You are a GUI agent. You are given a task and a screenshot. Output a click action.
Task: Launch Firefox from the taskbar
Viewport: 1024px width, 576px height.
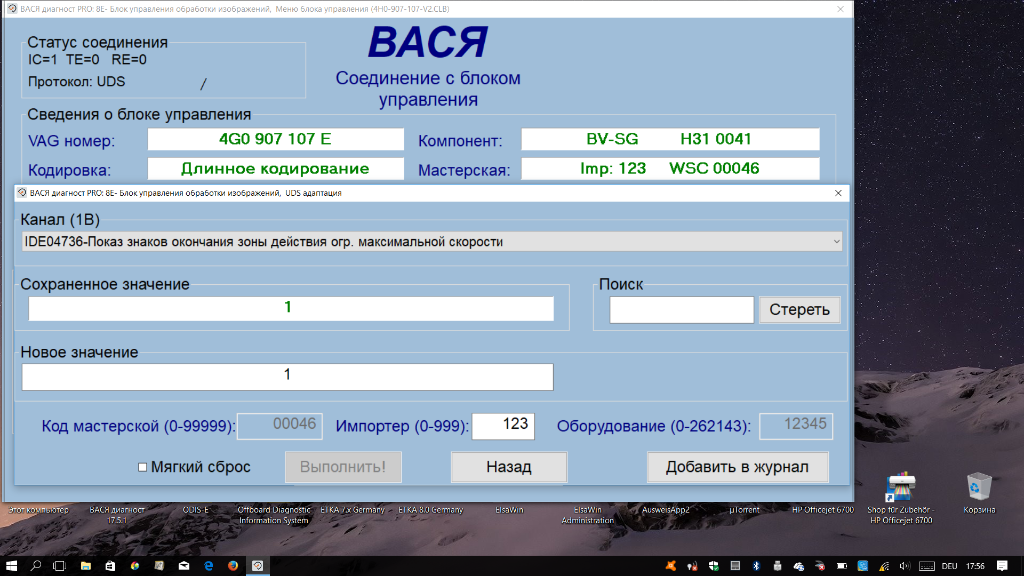[x=233, y=566]
